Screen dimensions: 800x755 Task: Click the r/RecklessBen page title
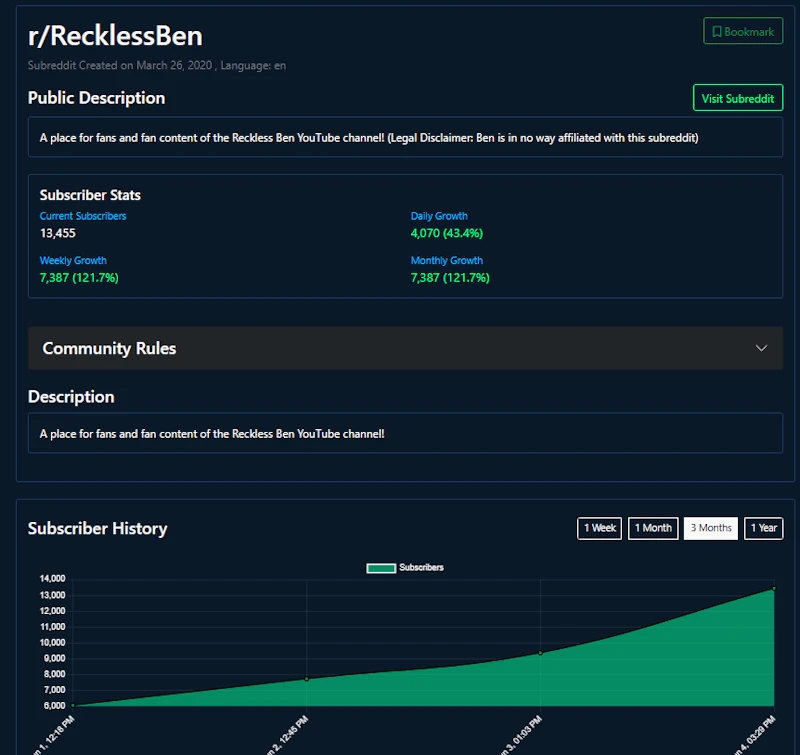(115, 36)
